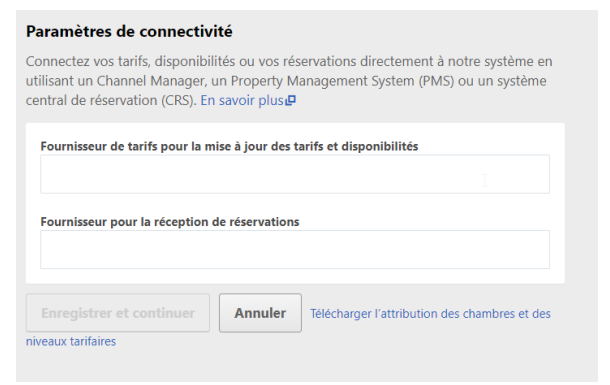The height and width of the screenshot is (385, 610).
Task: Click the "niveaux tarifaires" link text
Action: [71, 341]
